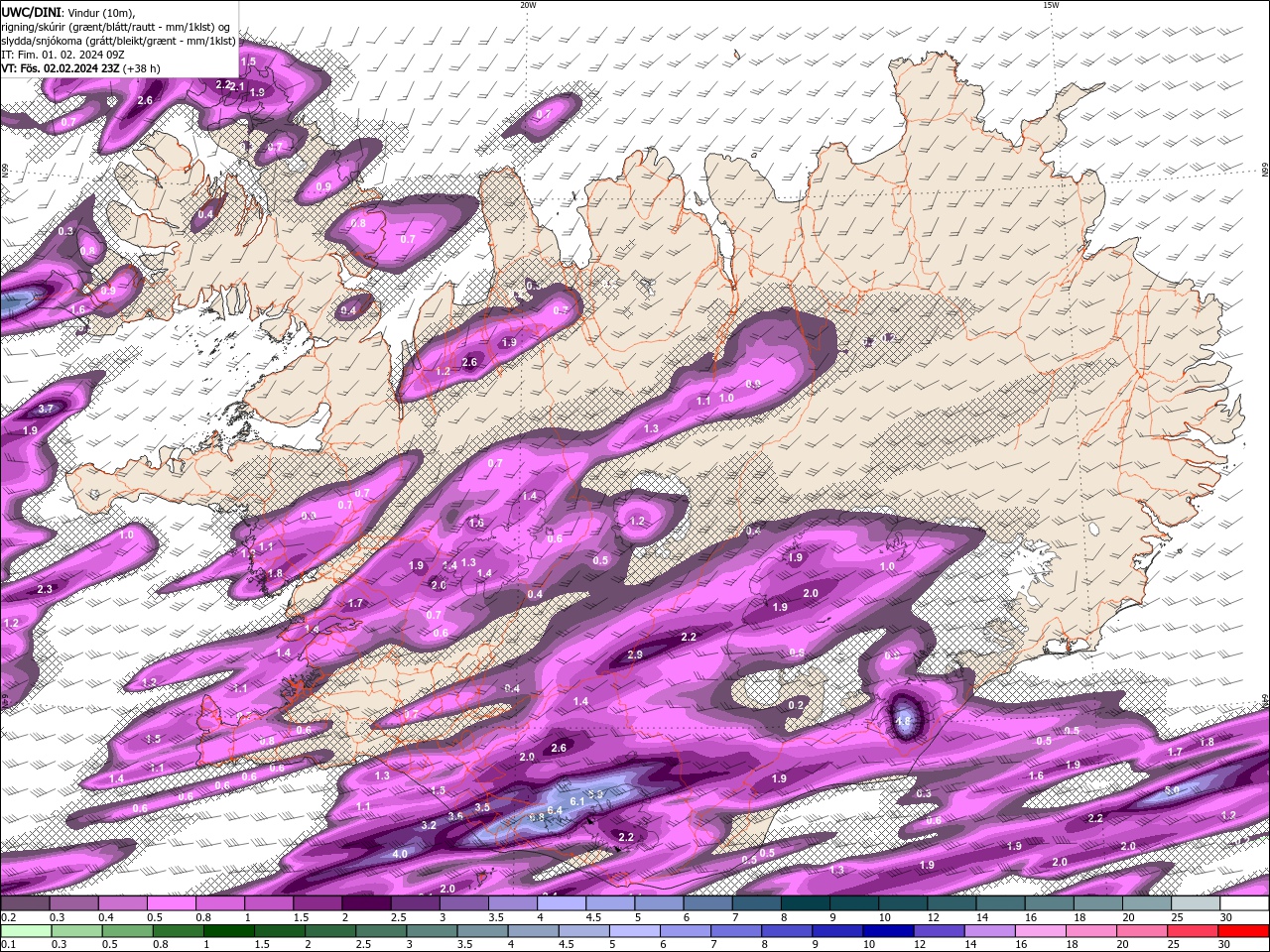
Task: Click the "UWC/DINI: Vindur (10m)" title line
Action: [67, 12]
